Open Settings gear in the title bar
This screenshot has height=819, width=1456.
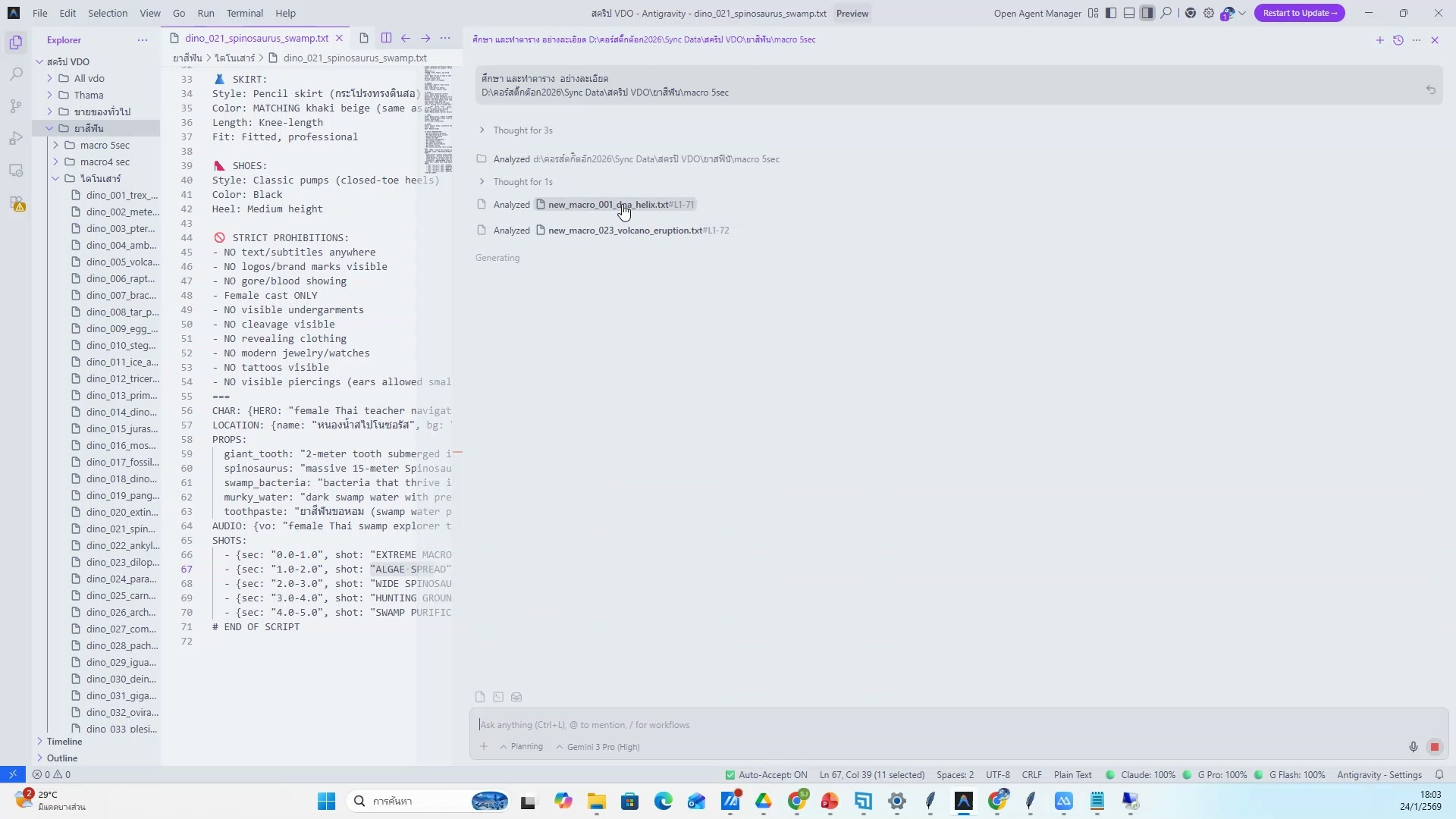(x=1208, y=13)
